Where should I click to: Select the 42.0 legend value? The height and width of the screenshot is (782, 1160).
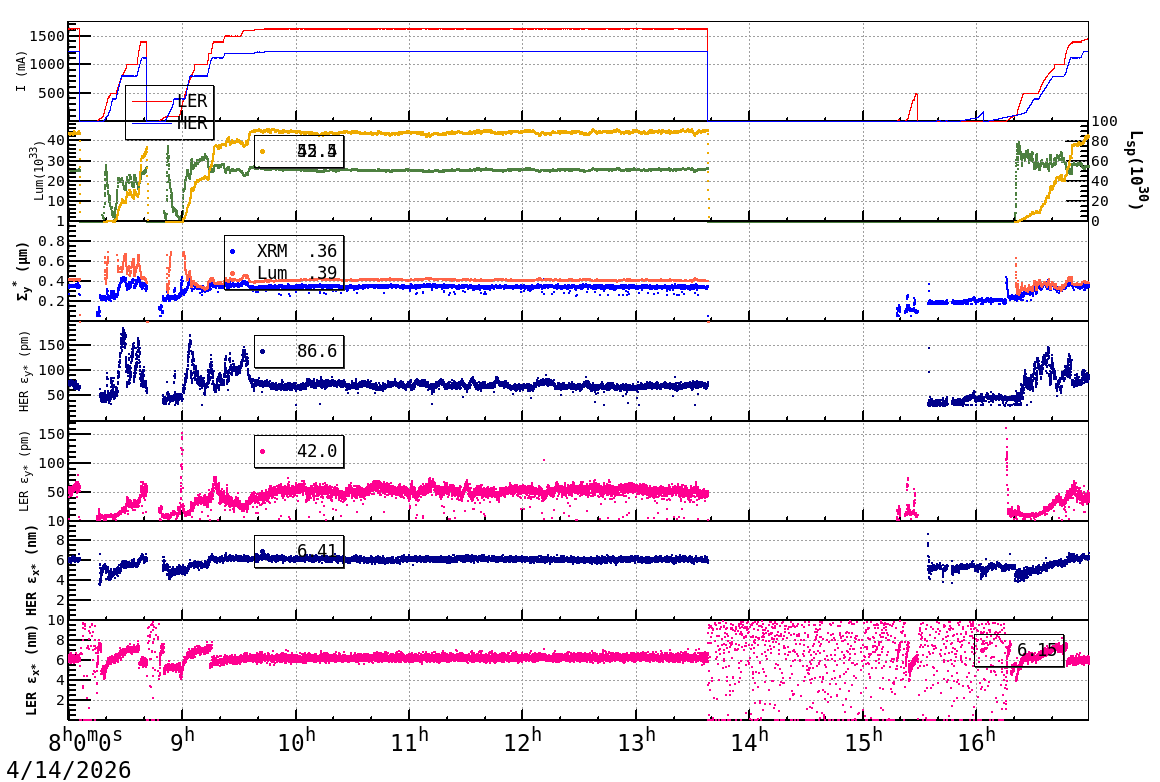pyautogui.click(x=317, y=451)
